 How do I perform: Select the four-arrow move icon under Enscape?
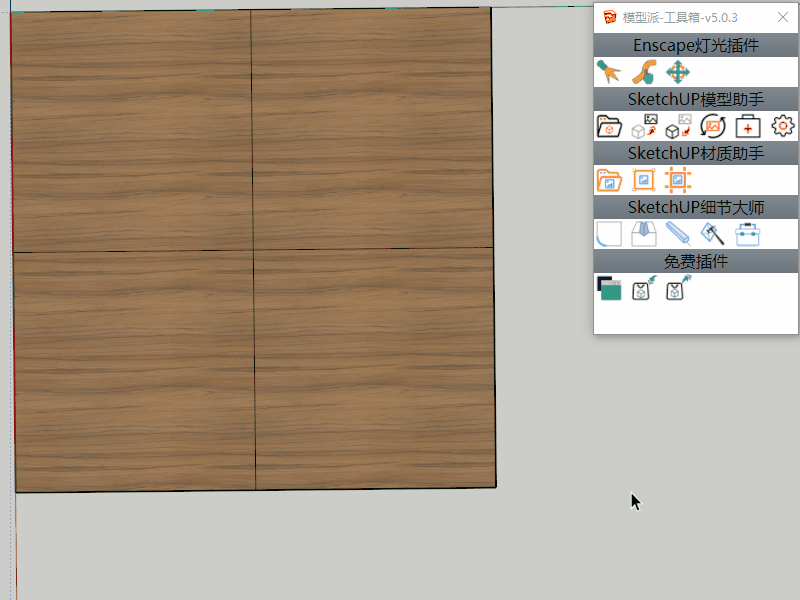(678, 72)
